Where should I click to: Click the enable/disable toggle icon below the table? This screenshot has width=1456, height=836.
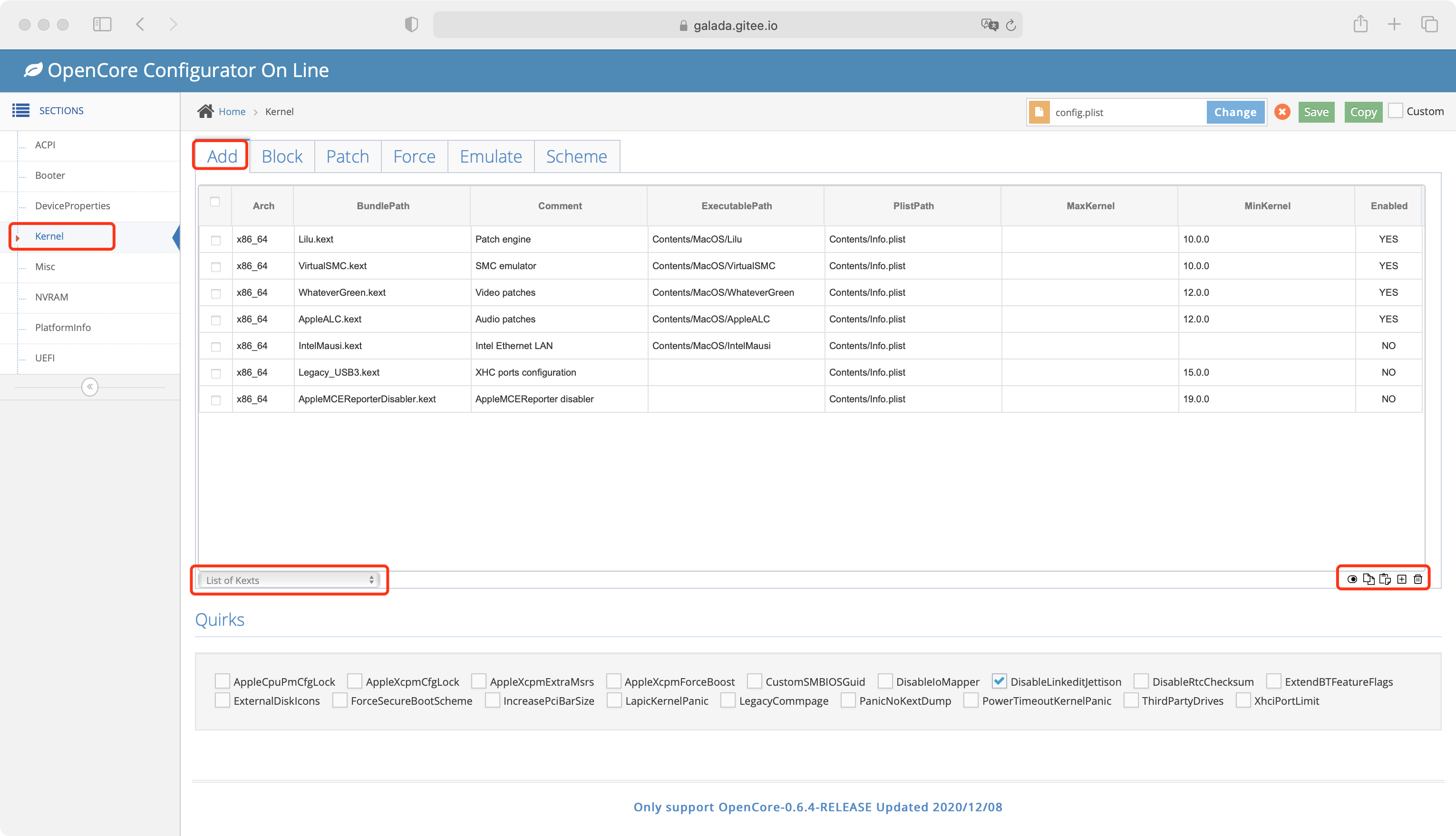pos(1352,579)
